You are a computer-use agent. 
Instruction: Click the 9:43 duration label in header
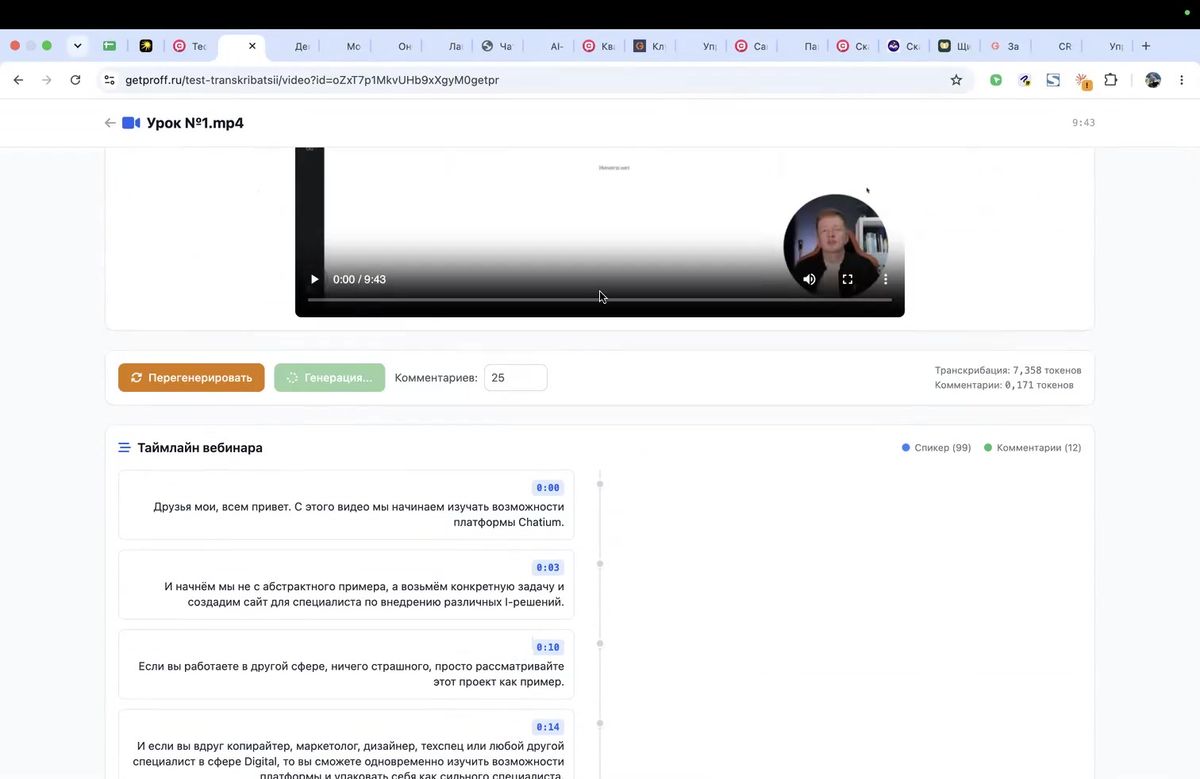(1083, 123)
